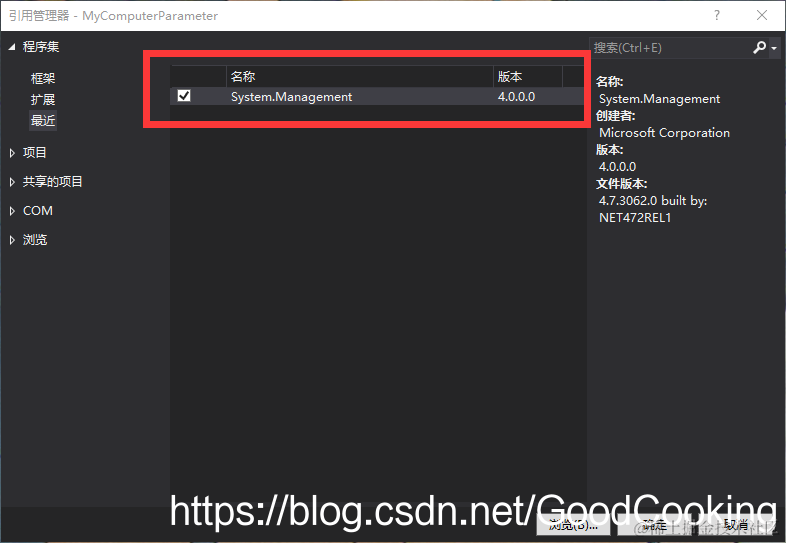Click the 浏览(B)... button
786x543 pixels.
coord(573,525)
